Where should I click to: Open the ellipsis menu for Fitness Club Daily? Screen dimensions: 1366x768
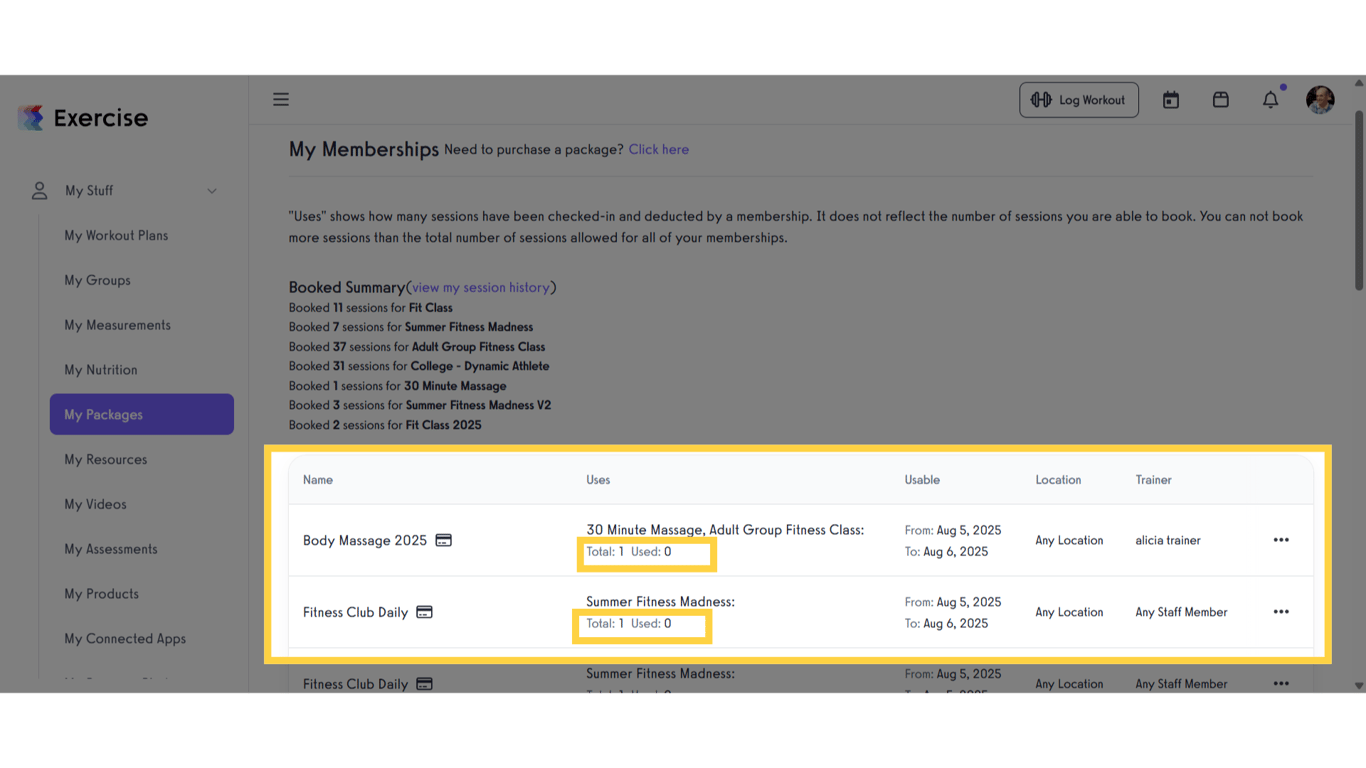tap(1281, 611)
